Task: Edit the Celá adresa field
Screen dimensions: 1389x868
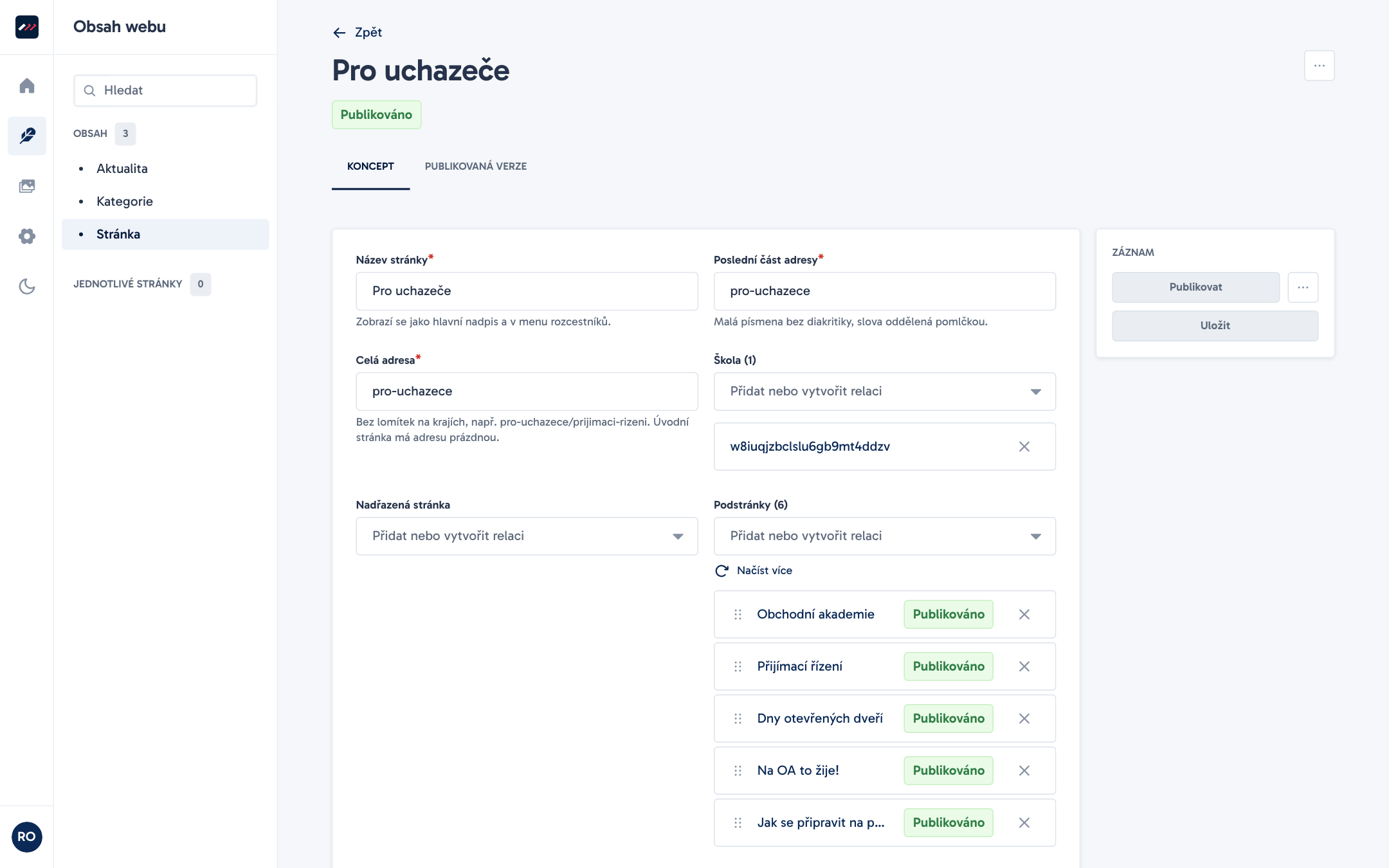Action: click(x=527, y=392)
